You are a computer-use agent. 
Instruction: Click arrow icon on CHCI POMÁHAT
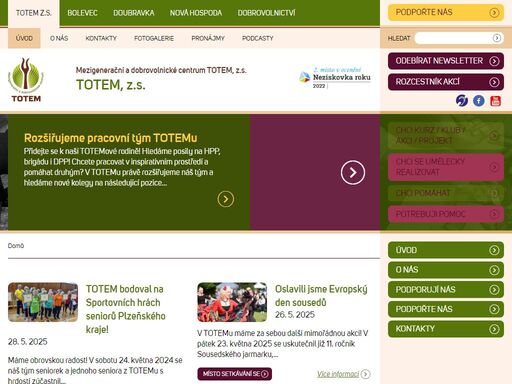pos(494,193)
